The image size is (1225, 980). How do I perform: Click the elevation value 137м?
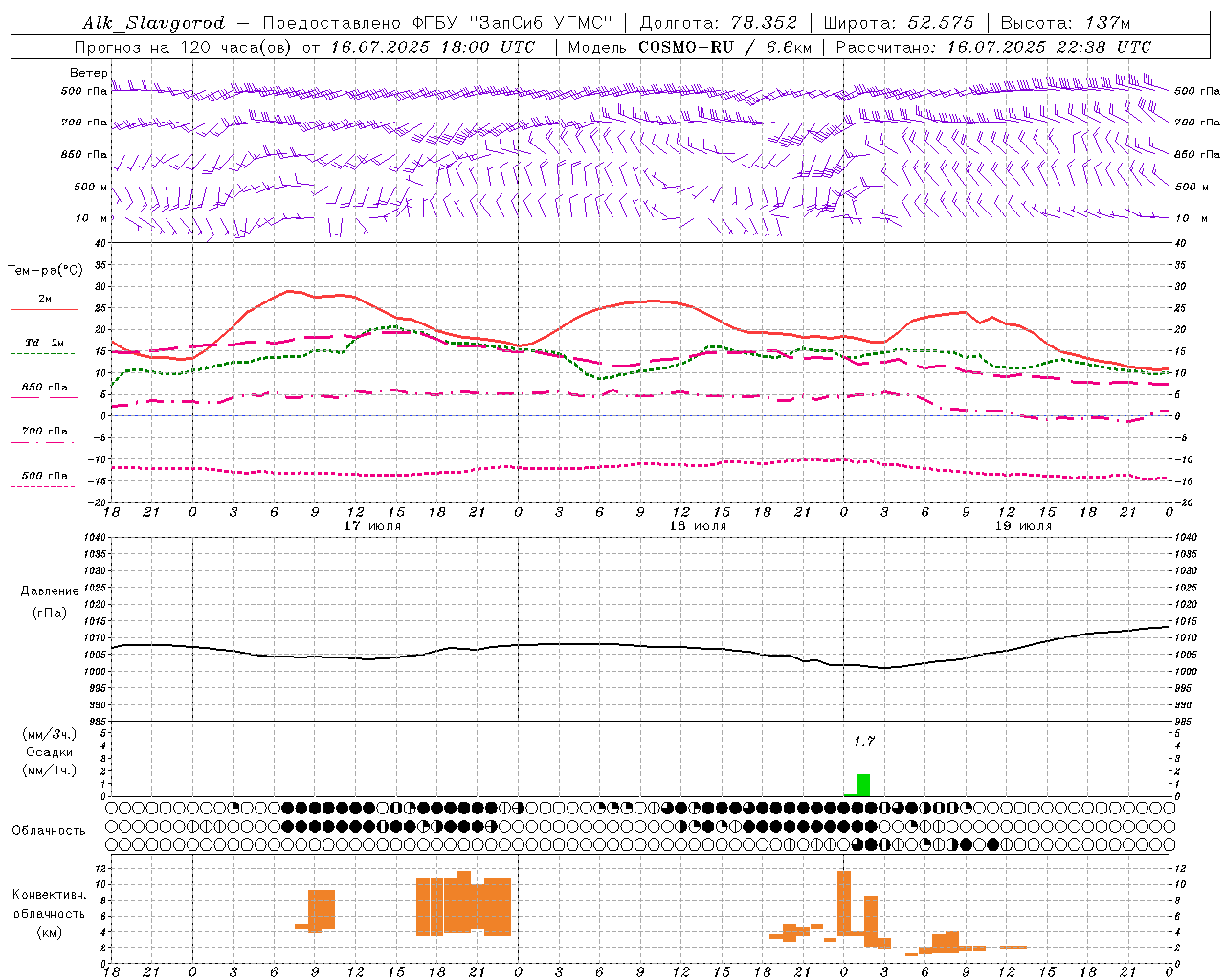1108,23
